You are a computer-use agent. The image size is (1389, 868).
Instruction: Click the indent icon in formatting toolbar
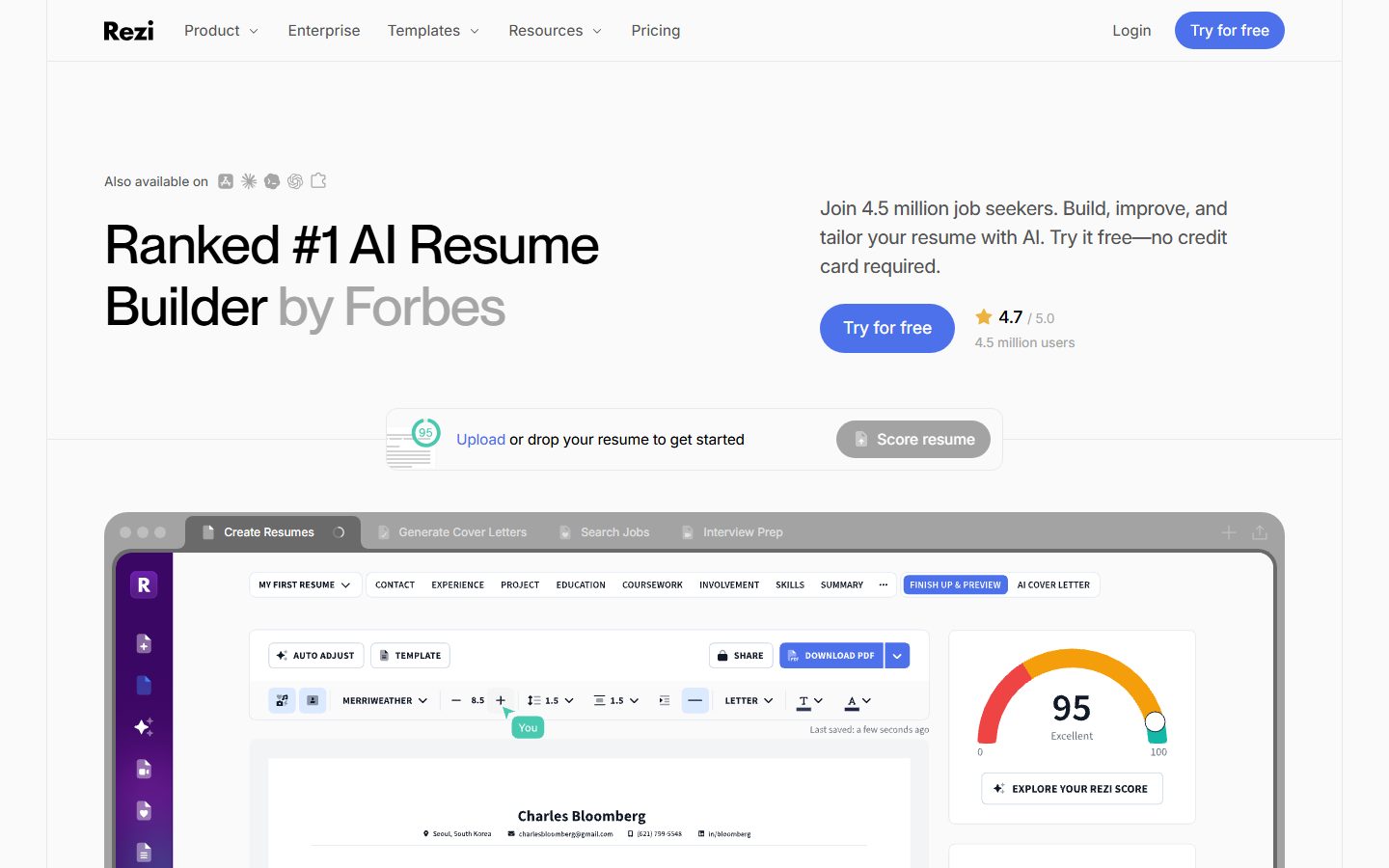665,701
